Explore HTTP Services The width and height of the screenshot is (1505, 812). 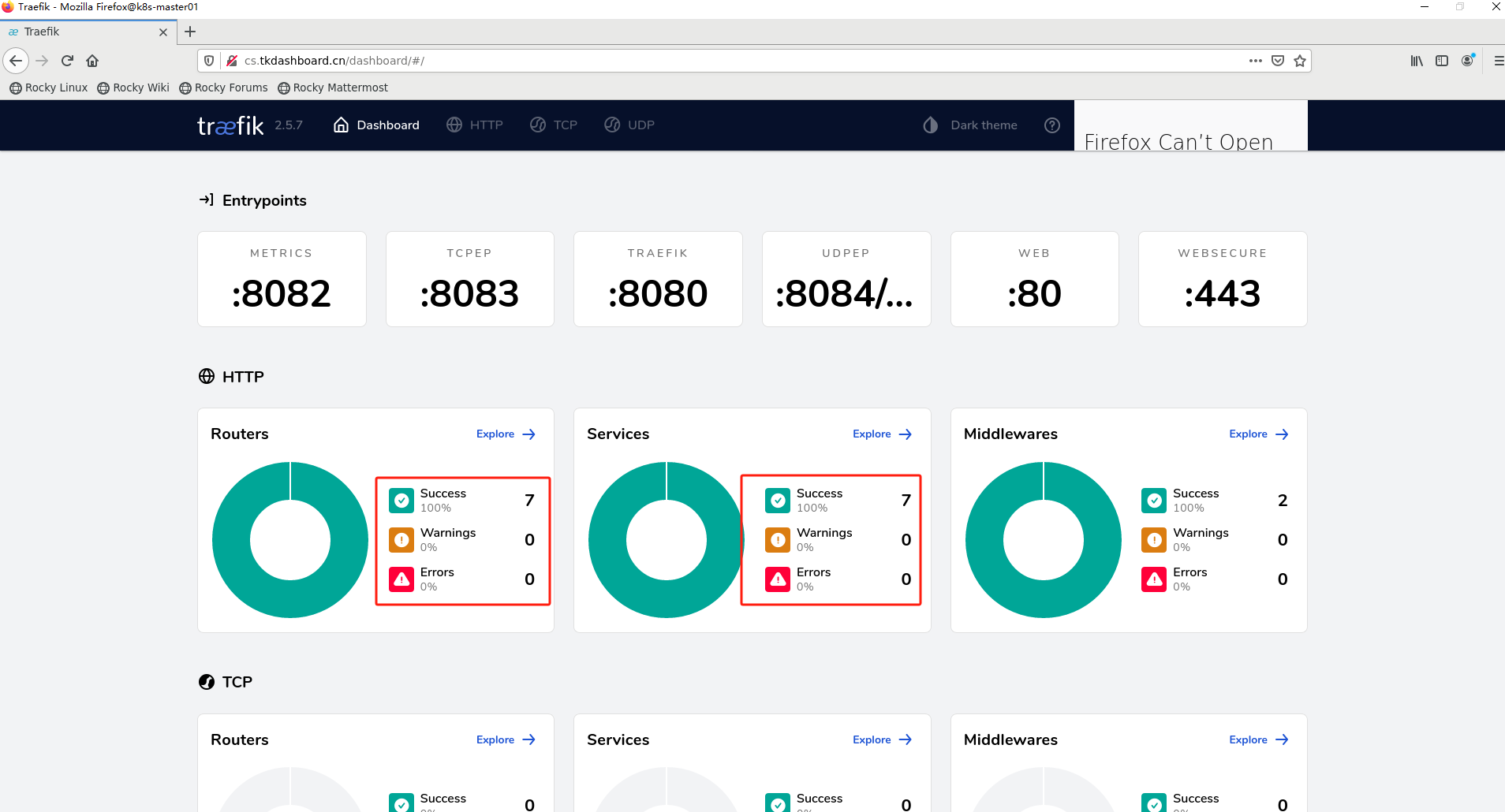point(883,434)
